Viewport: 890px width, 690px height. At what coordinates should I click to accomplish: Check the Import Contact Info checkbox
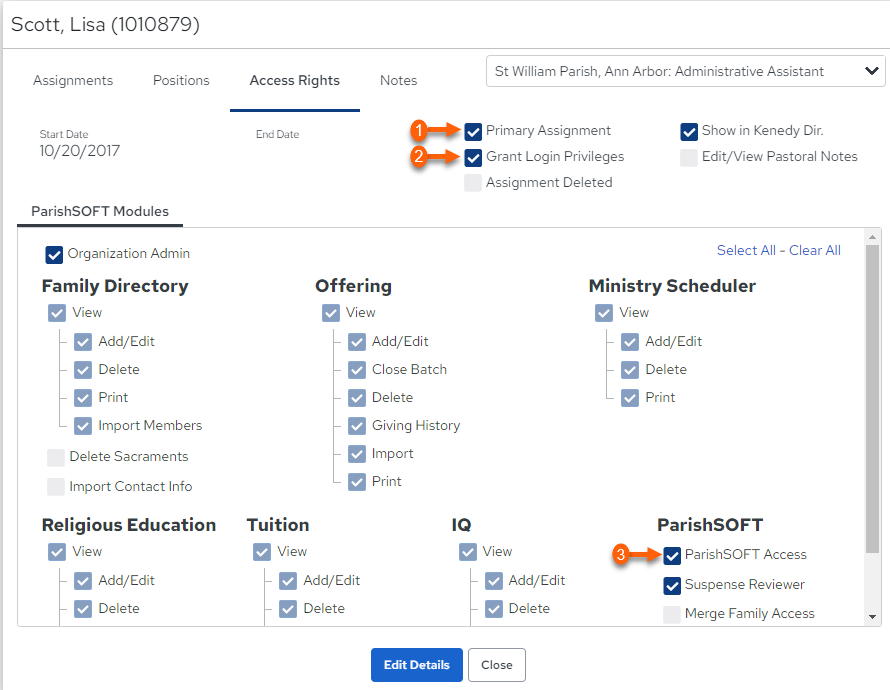tap(56, 487)
